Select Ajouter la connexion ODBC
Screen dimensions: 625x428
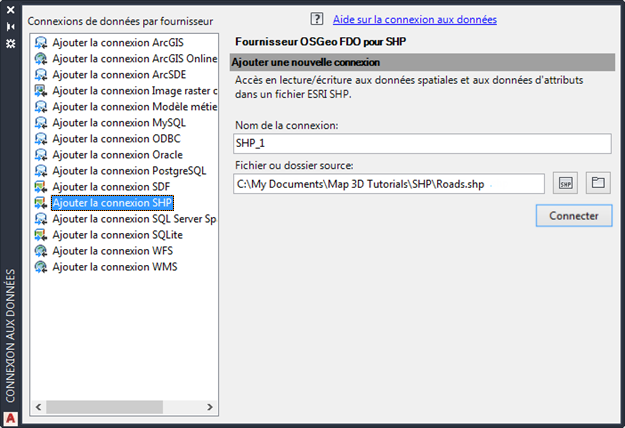pyautogui.click(x=116, y=139)
